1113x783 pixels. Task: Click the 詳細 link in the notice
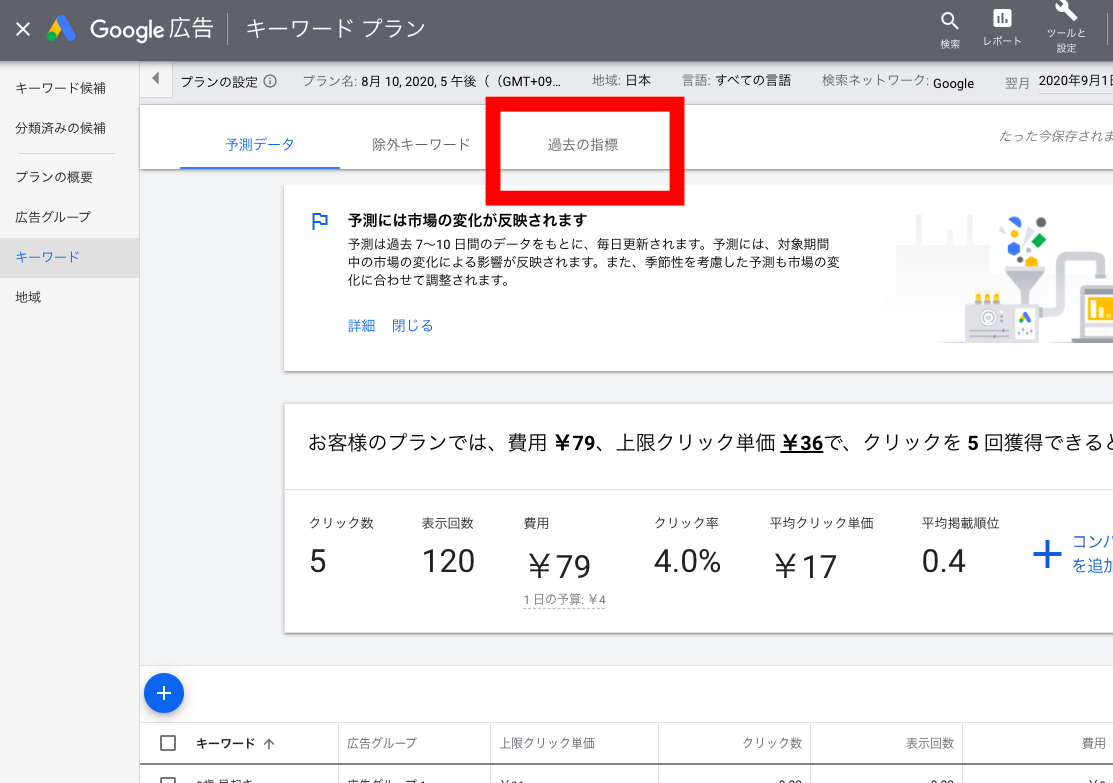click(x=361, y=326)
